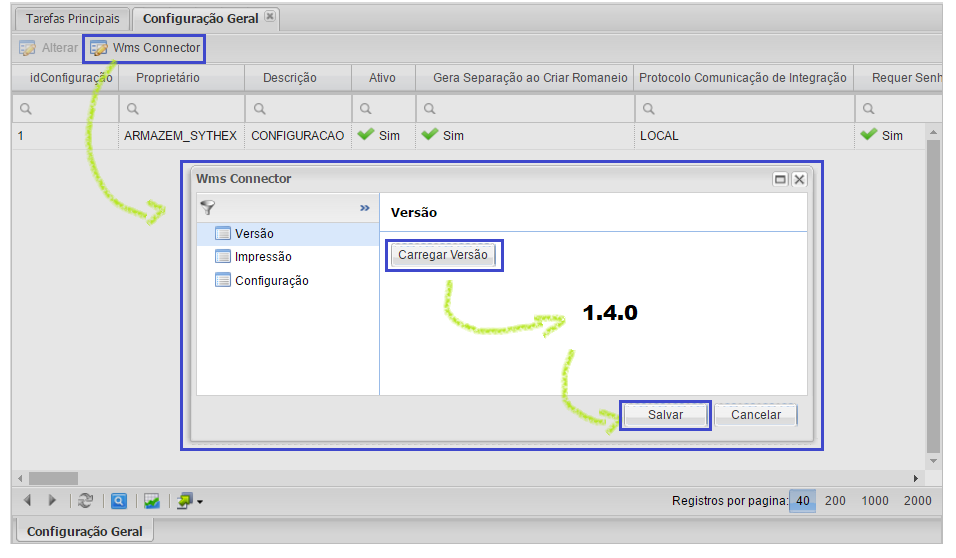
Task: Click the chart icon in bottom toolbar
Action: pyautogui.click(x=152, y=501)
